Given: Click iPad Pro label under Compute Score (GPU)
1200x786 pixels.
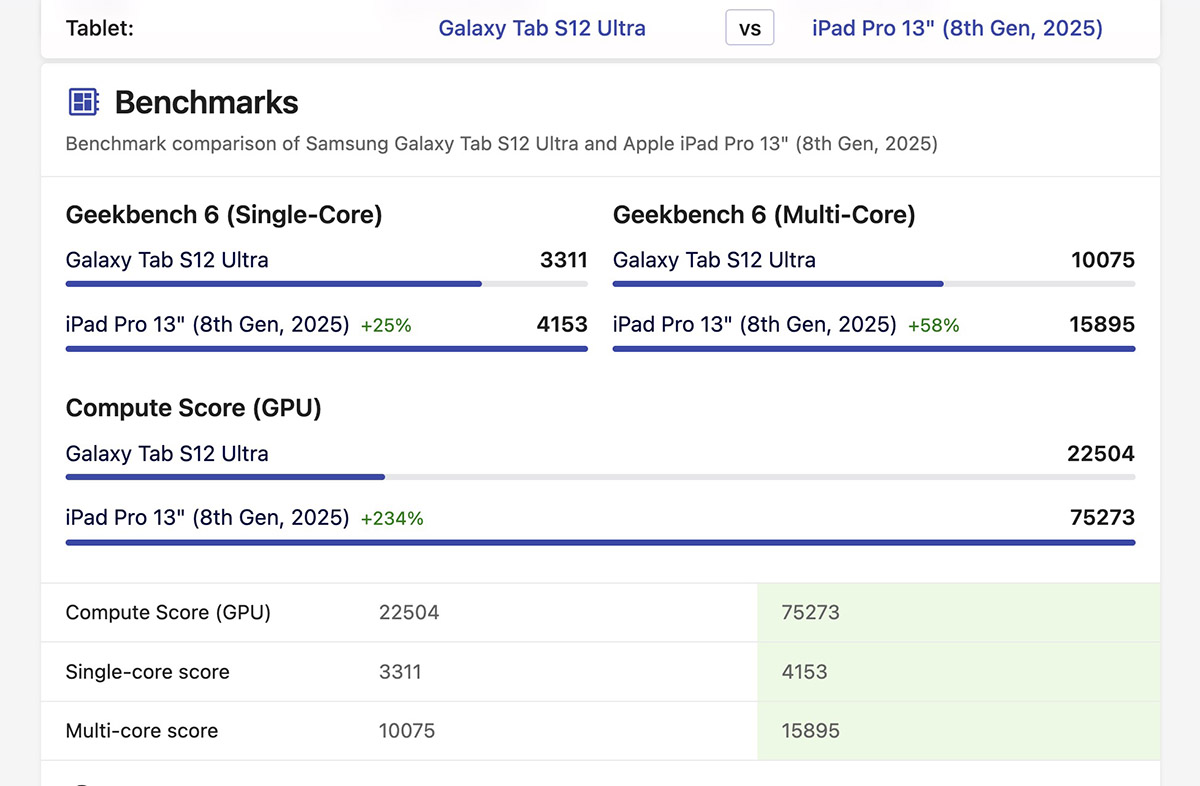Looking at the screenshot, I should coord(208,518).
